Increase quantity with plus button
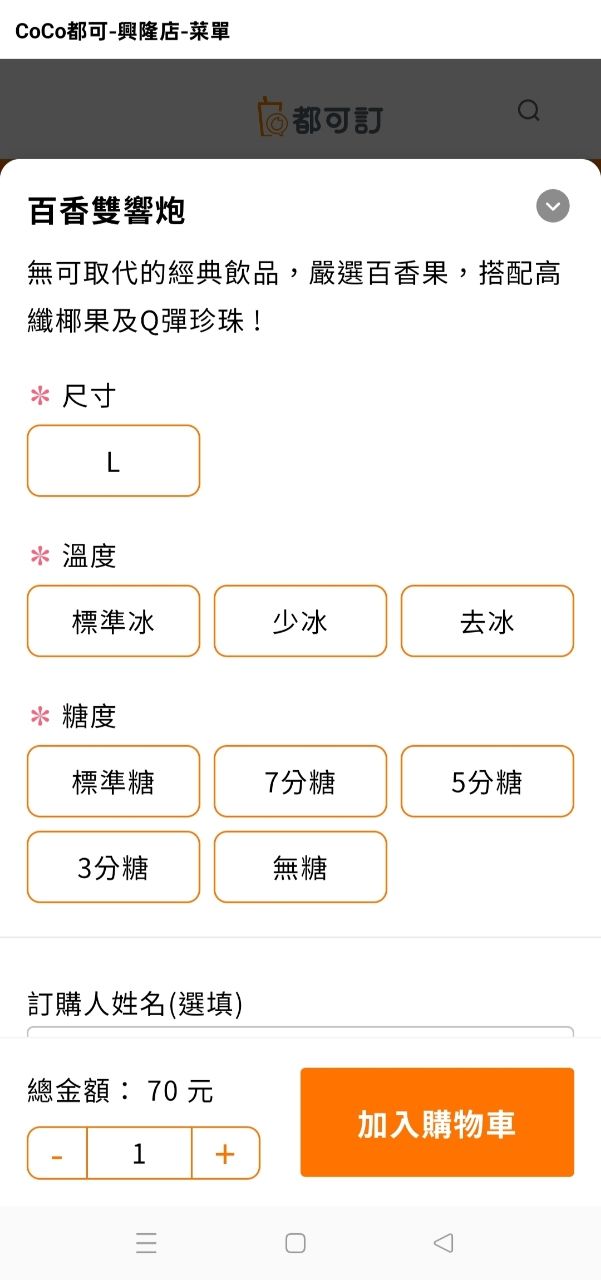This screenshot has width=601, height=1280. (225, 1154)
